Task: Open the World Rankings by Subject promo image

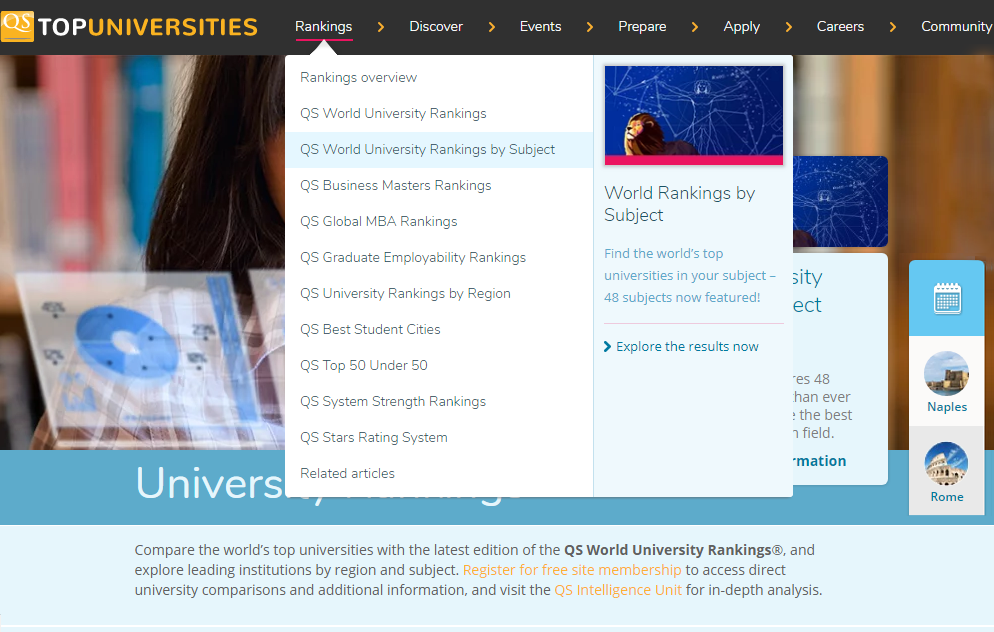Action: [x=694, y=115]
